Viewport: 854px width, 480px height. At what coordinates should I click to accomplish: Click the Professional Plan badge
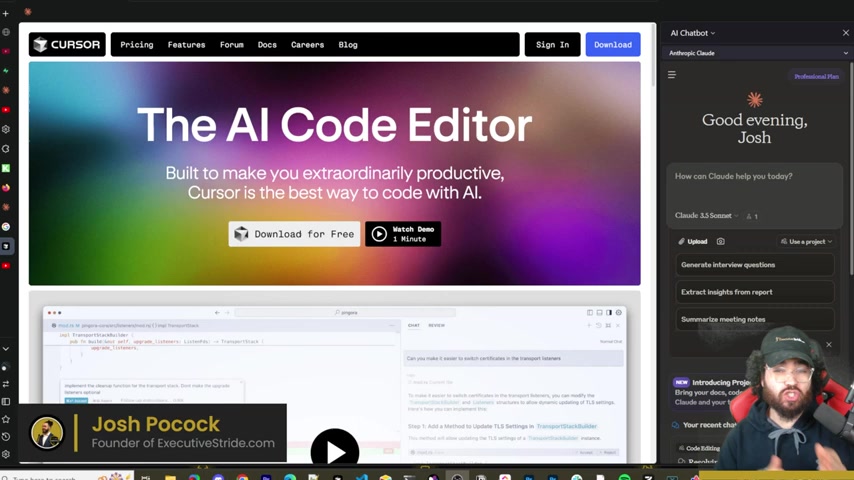[x=816, y=76]
